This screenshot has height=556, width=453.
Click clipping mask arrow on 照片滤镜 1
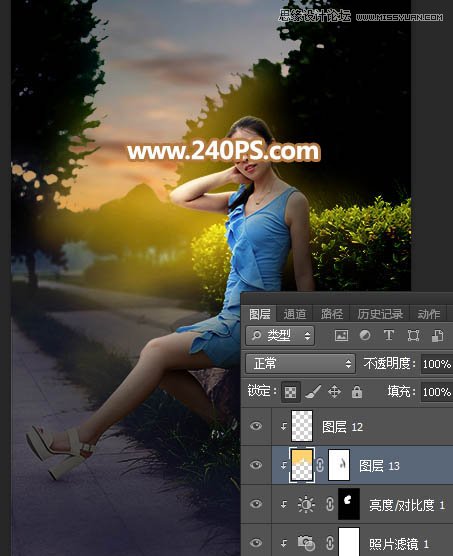[284, 543]
